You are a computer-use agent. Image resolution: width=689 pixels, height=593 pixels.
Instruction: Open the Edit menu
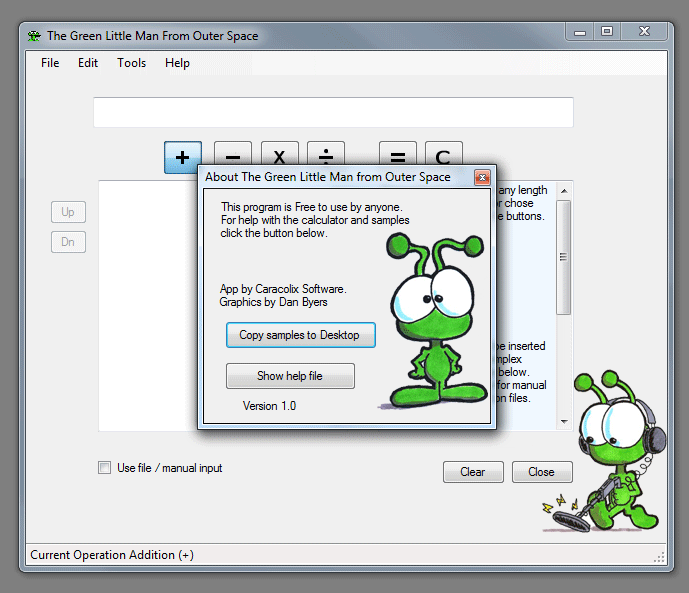pyautogui.click(x=88, y=63)
